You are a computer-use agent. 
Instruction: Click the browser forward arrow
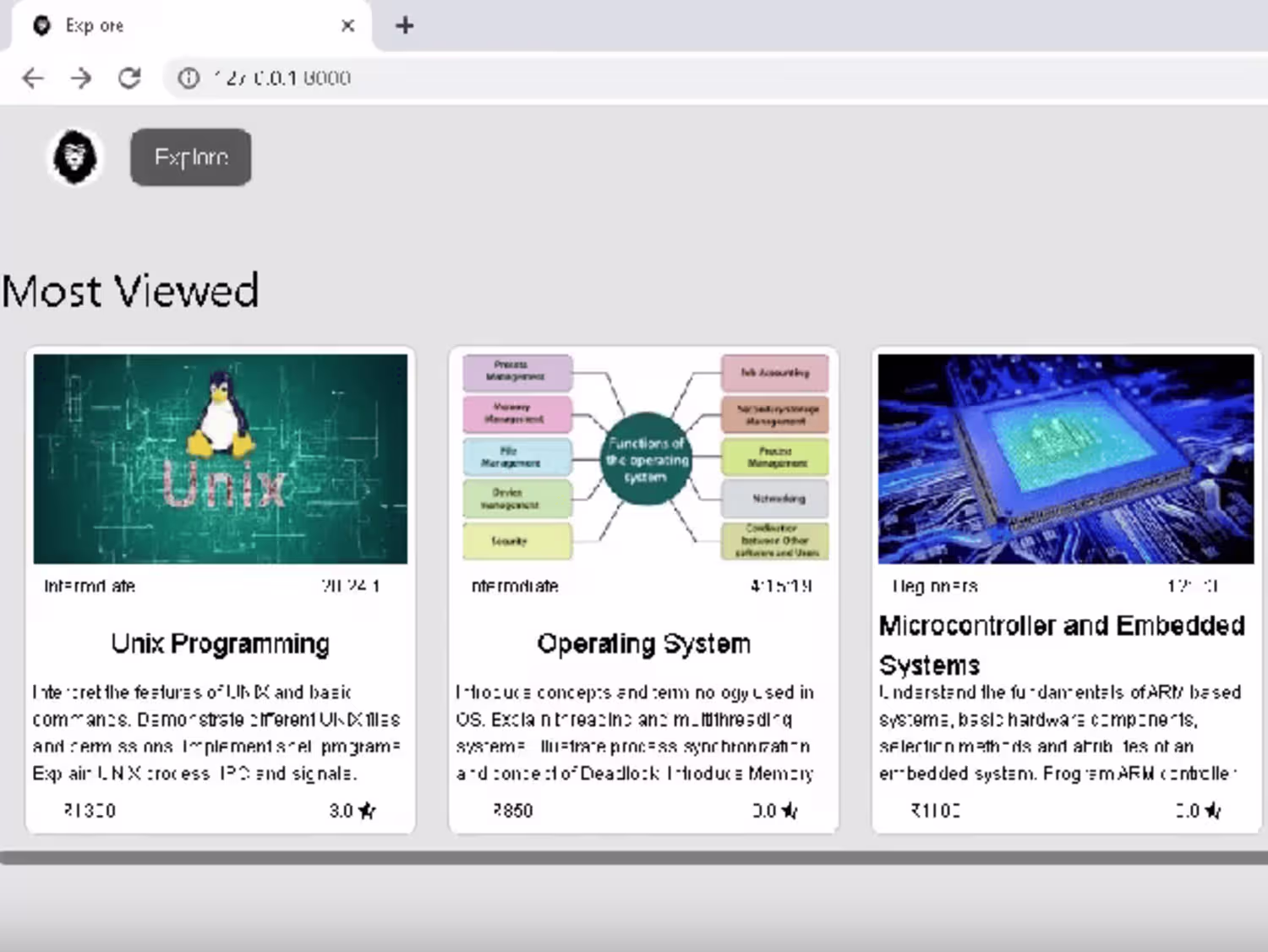pyautogui.click(x=81, y=79)
